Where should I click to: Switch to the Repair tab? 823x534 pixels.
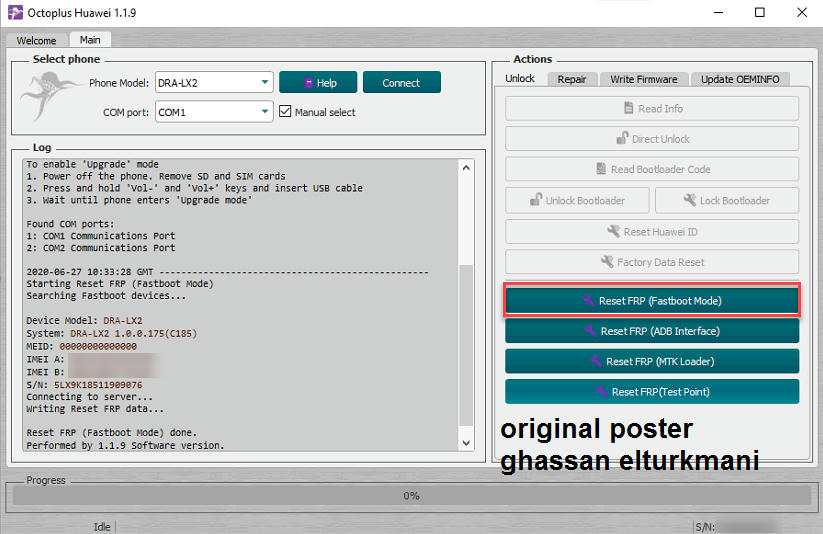(x=572, y=79)
